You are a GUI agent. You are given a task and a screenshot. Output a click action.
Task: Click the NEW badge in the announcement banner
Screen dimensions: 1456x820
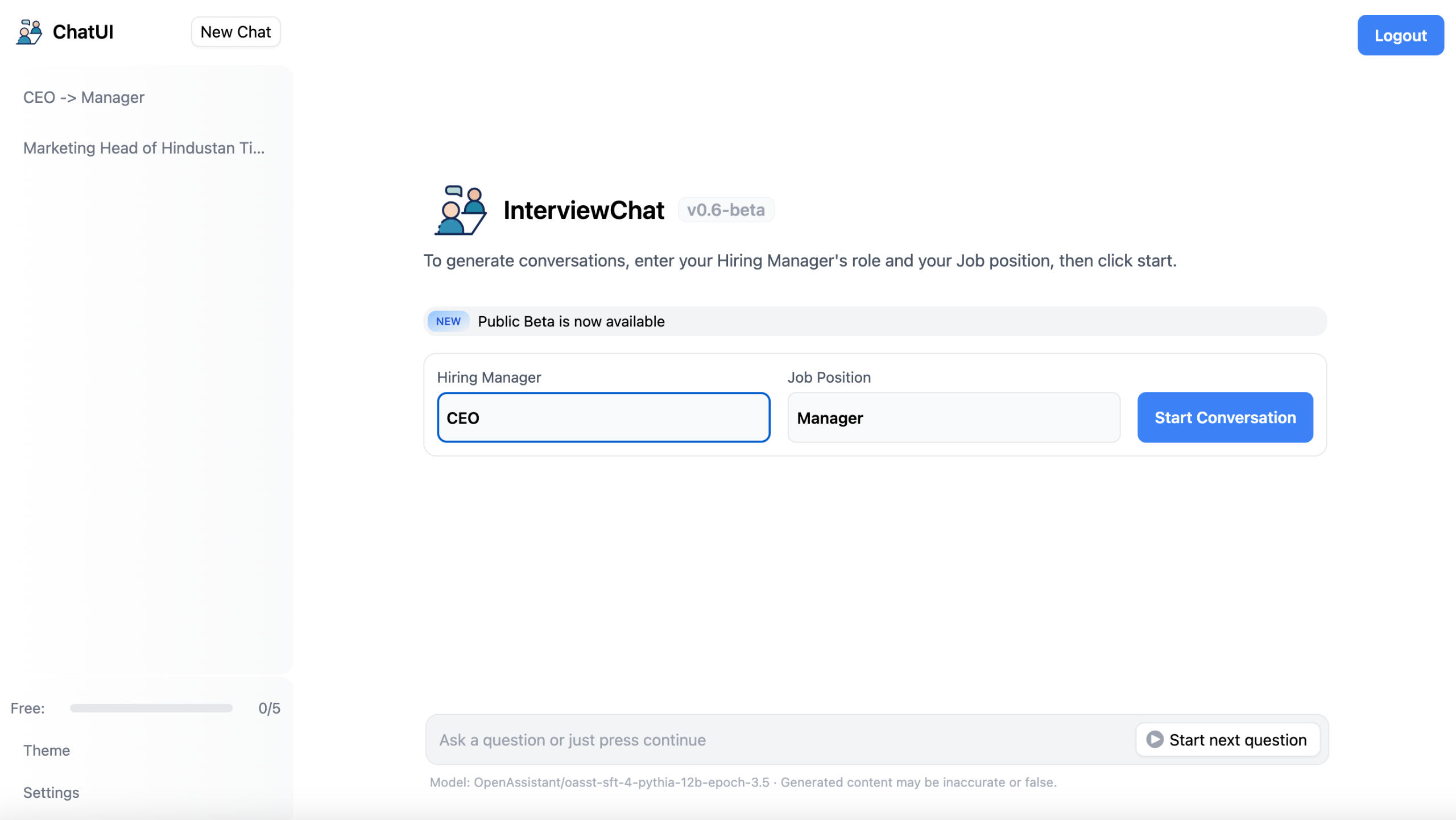448,321
